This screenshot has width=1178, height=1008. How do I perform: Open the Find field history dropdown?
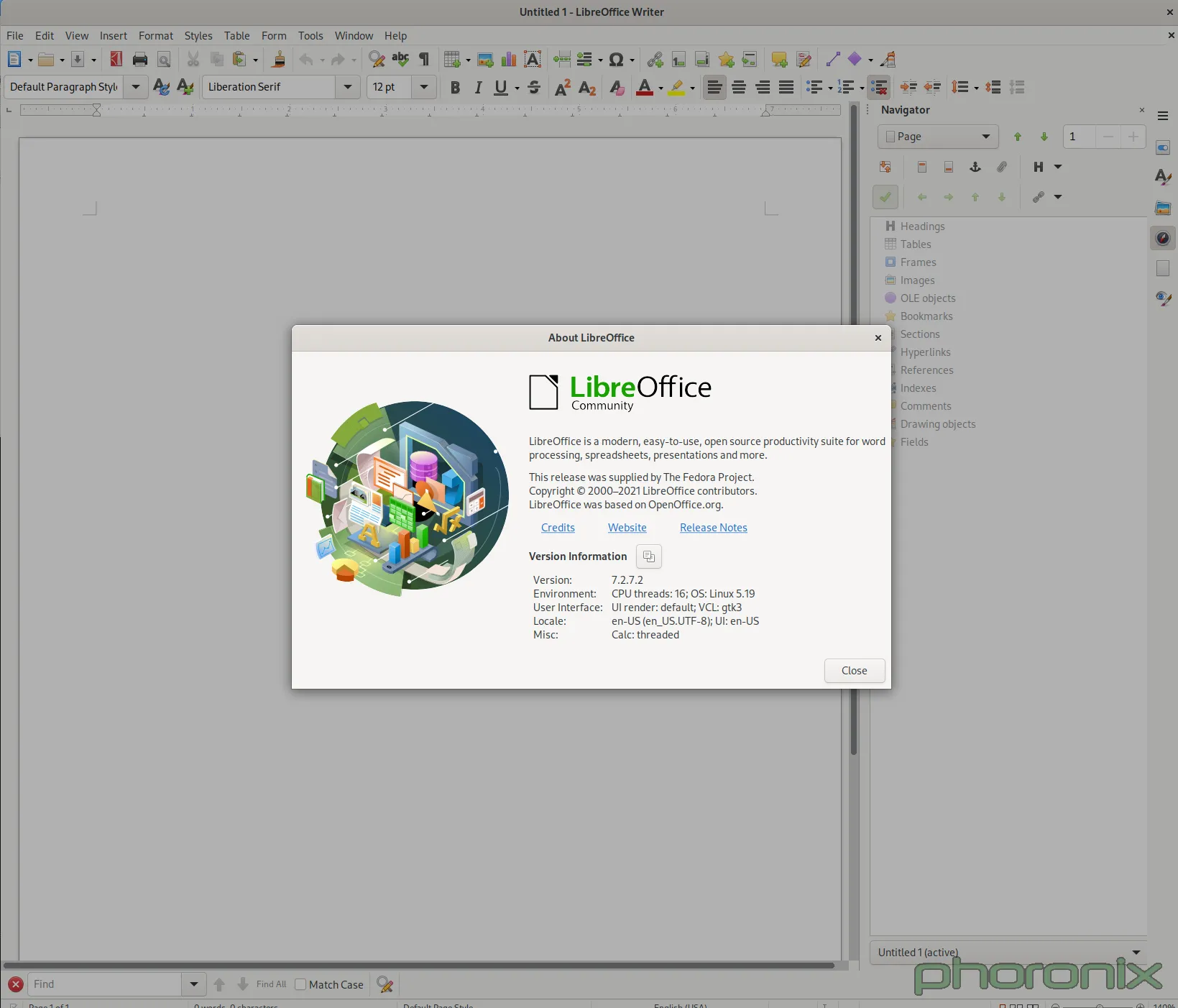click(x=193, y=984)
